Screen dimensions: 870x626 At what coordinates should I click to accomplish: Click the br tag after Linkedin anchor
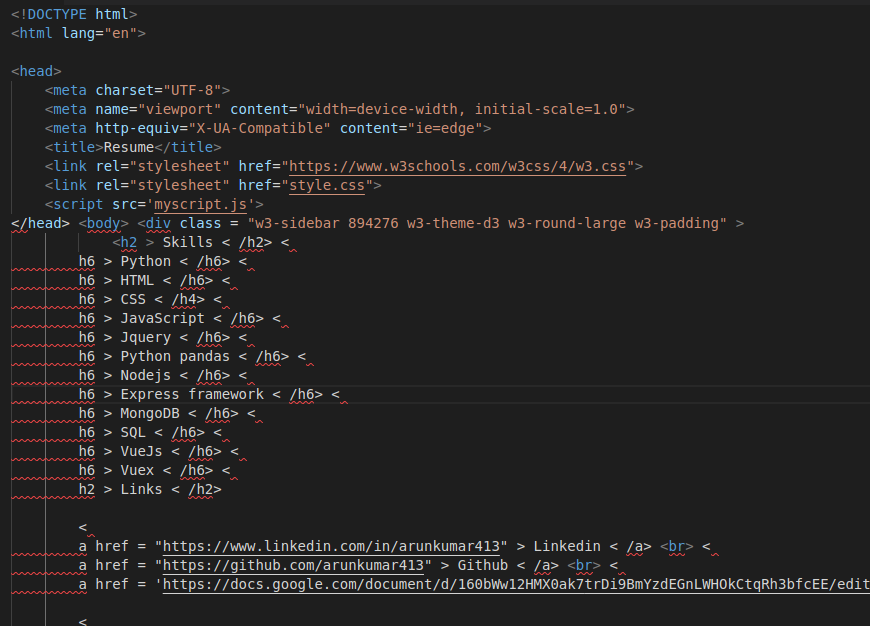676,546
